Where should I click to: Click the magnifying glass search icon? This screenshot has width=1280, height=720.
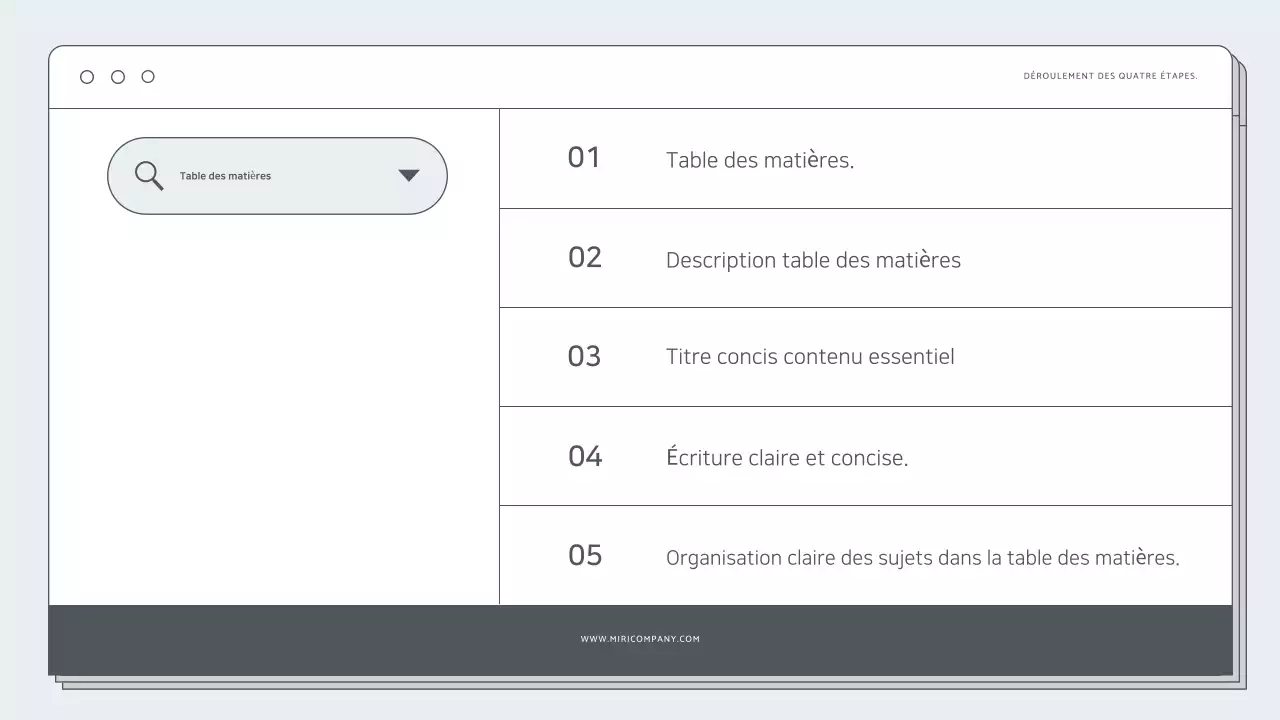pyautogui.click(x=148, y=175)
